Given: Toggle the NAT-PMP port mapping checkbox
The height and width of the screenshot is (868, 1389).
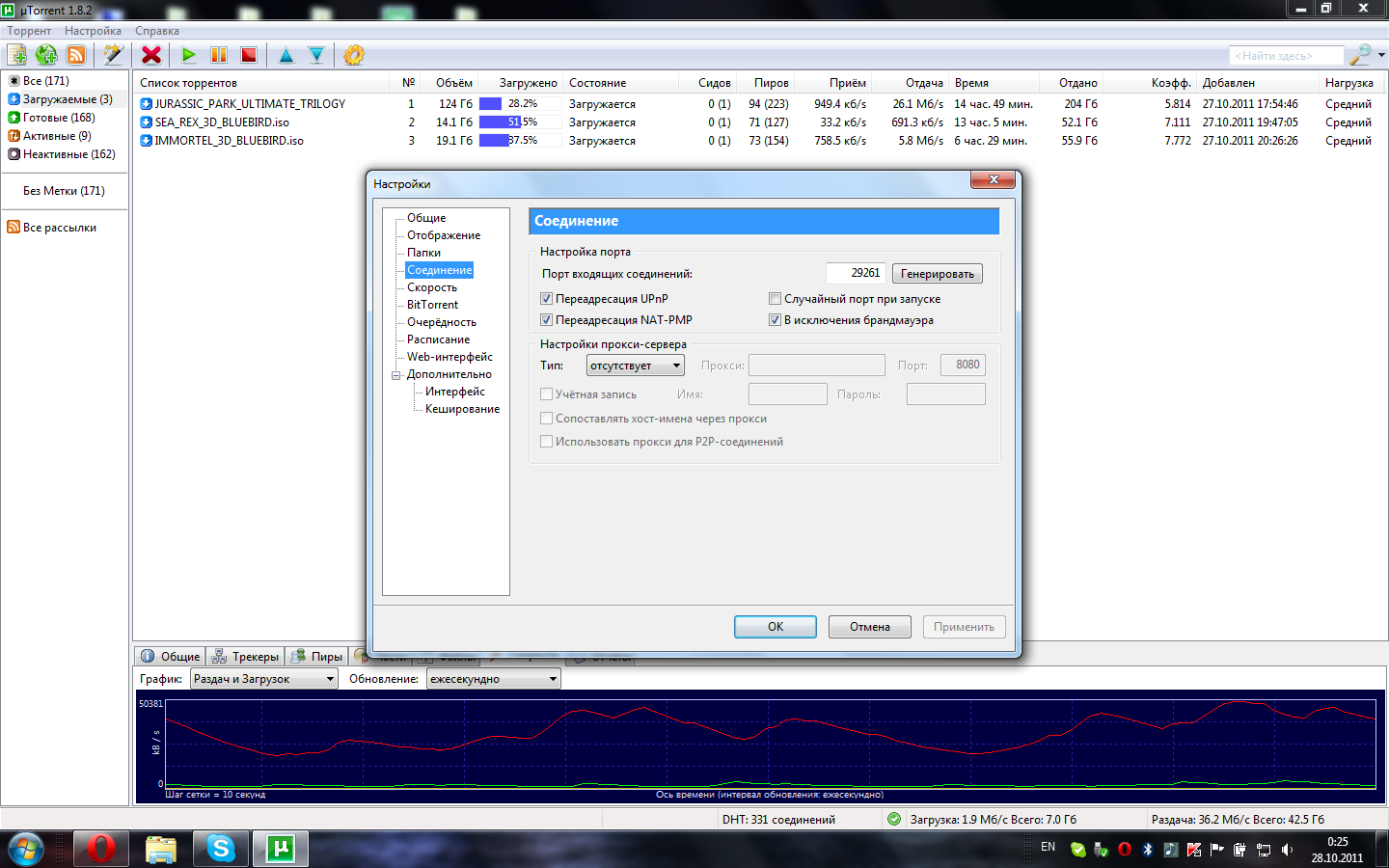Looking at the screenshot, I should 546,320.
